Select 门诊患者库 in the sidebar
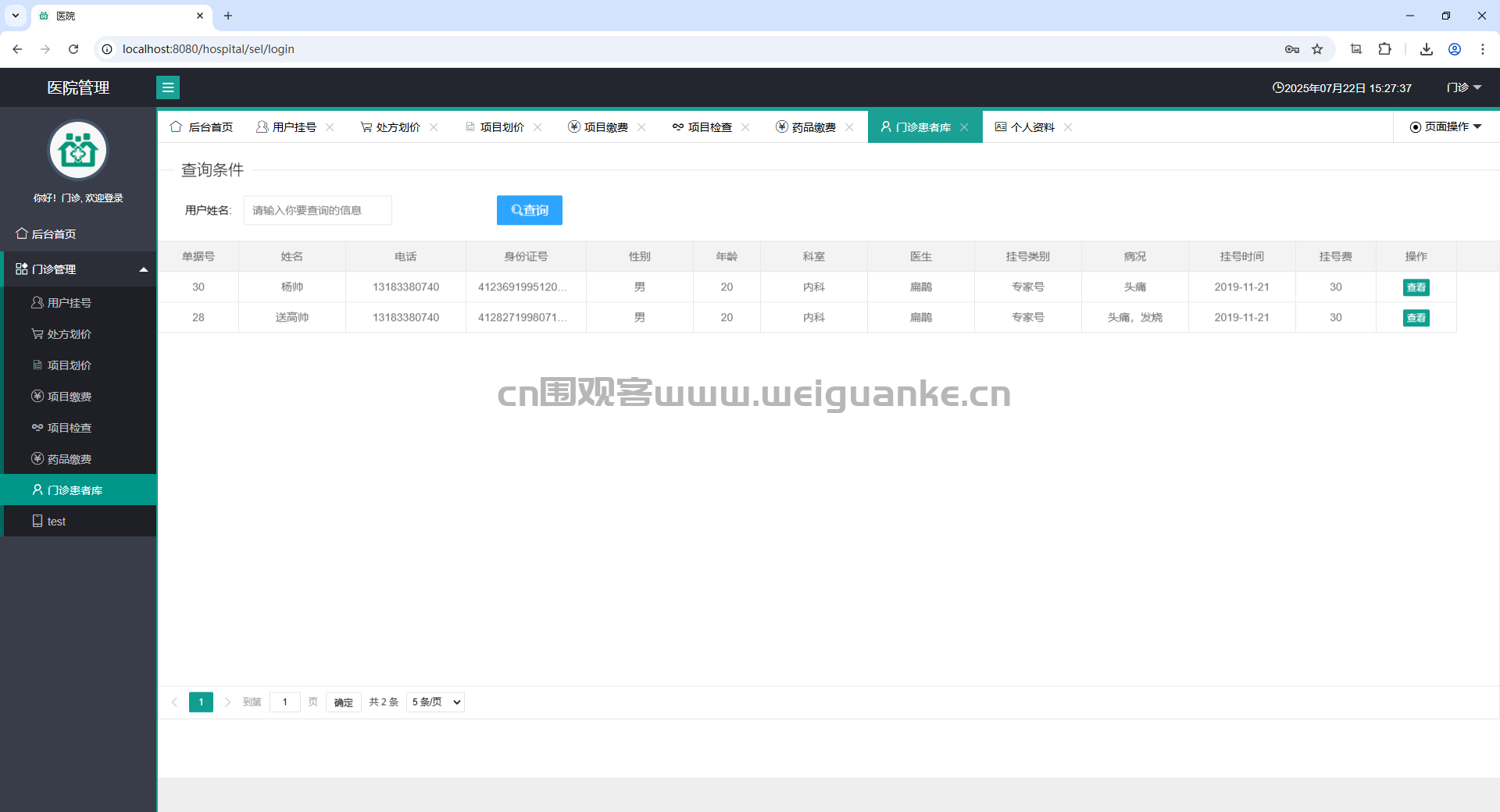 (78, 490)
